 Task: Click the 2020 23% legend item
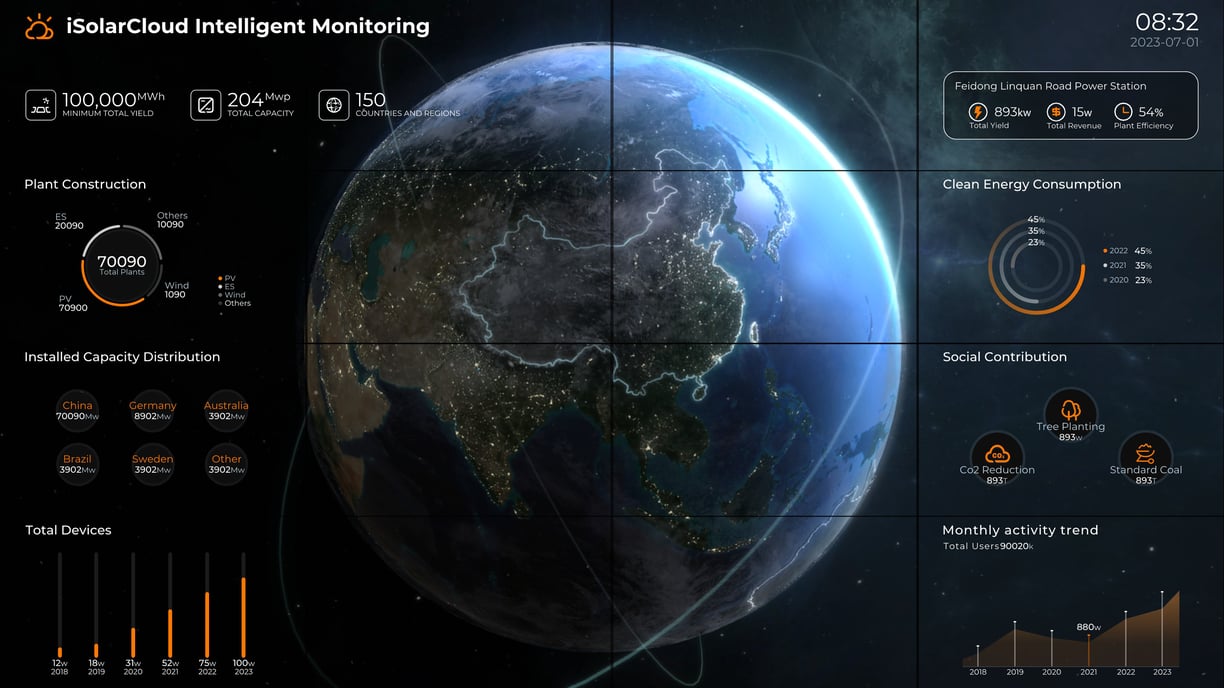pos(1127,280)
